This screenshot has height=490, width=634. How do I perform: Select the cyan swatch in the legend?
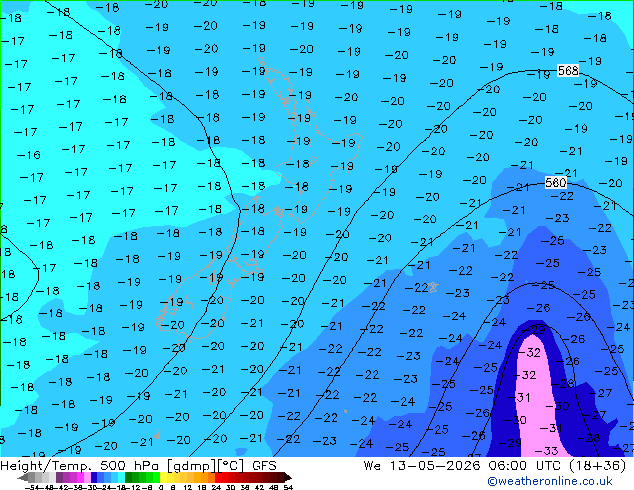click(x=121, y=477)
